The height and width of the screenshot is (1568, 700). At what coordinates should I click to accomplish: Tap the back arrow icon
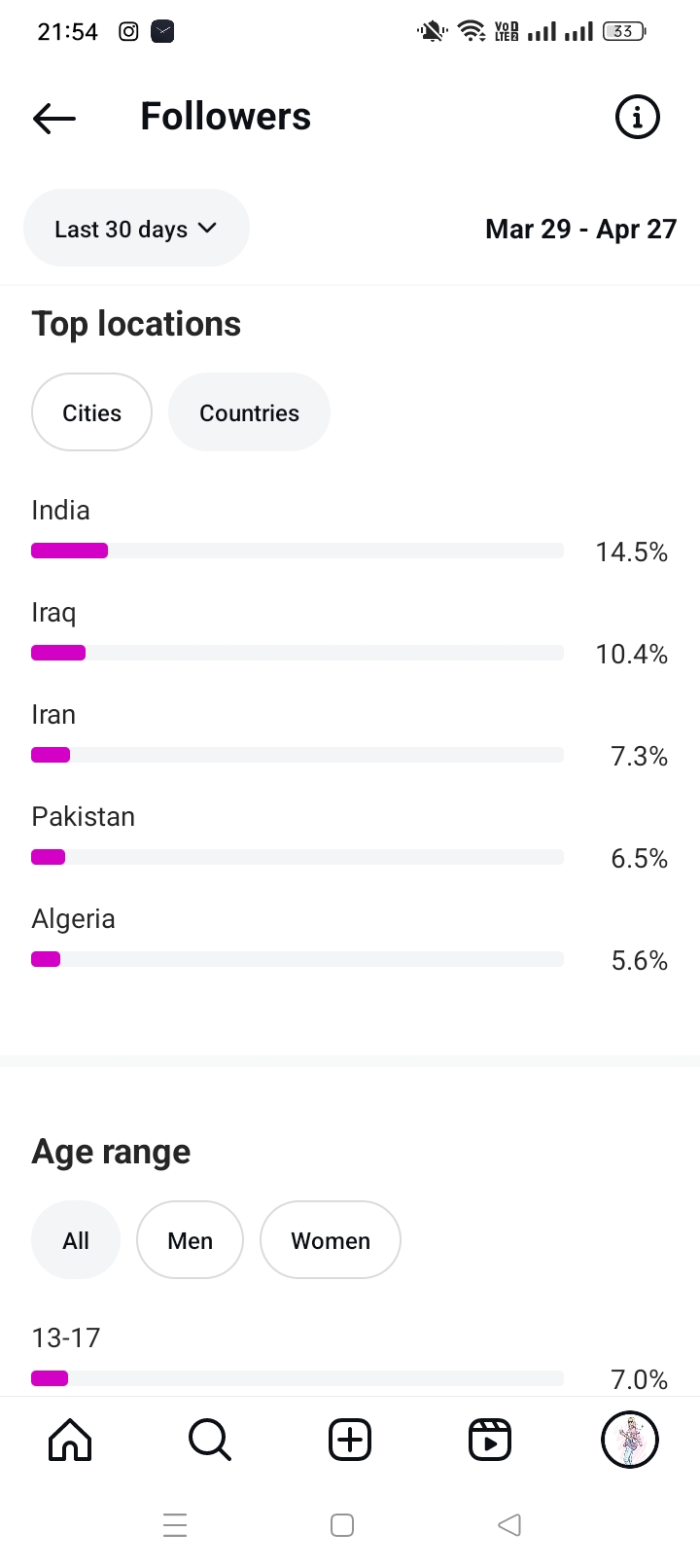coord(54,118)
